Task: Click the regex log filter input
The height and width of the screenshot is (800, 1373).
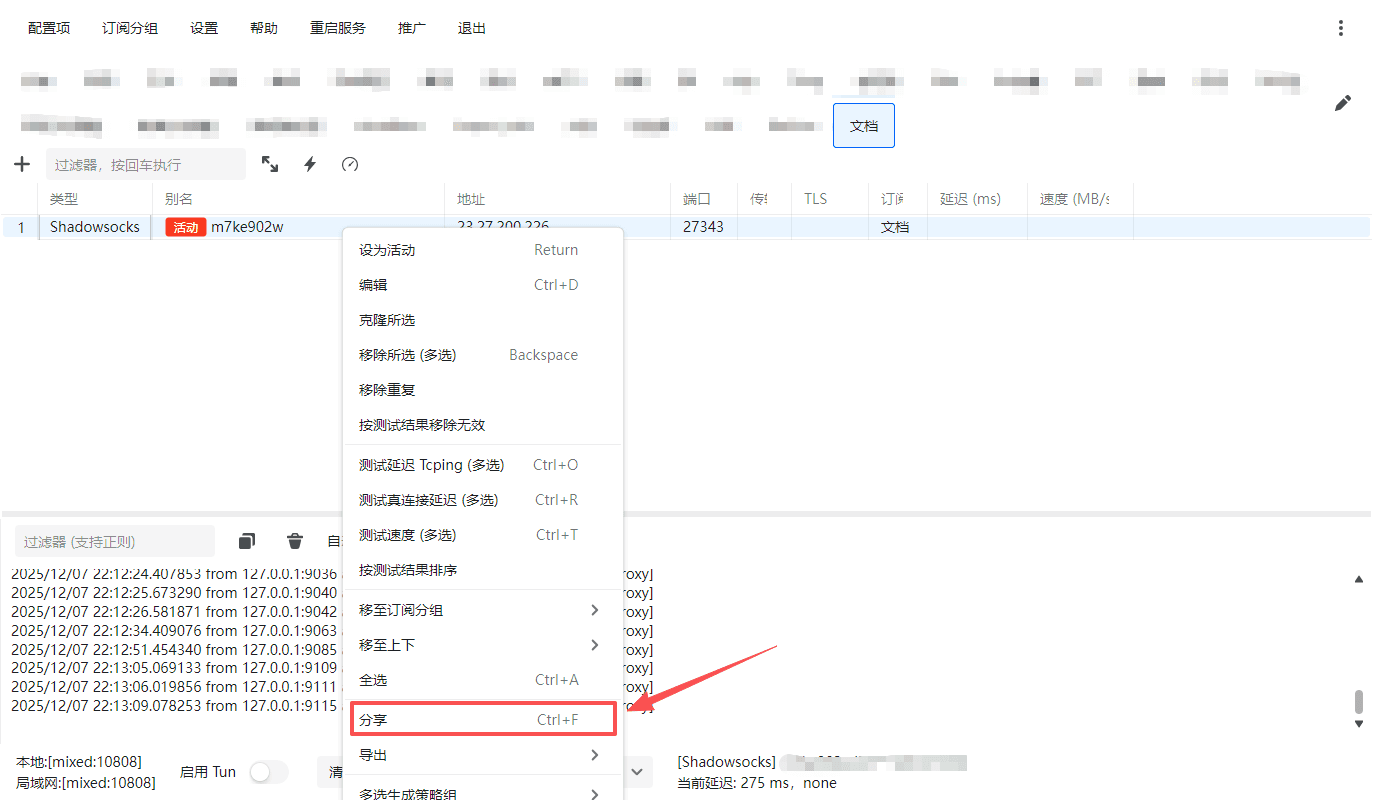Action: pos(114,540)
